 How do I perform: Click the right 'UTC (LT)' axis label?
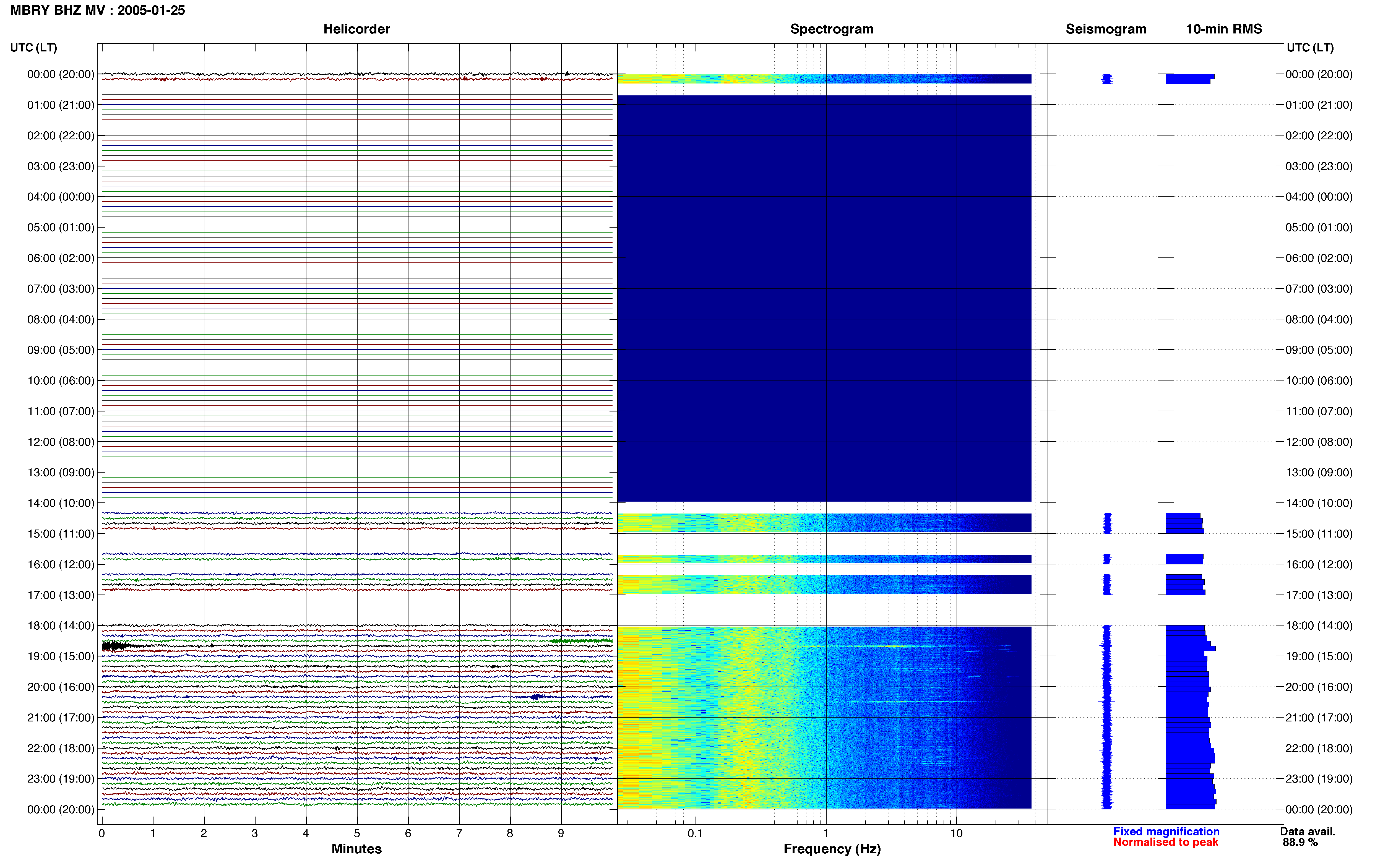pyautogui.click(x=1310, y=48)
